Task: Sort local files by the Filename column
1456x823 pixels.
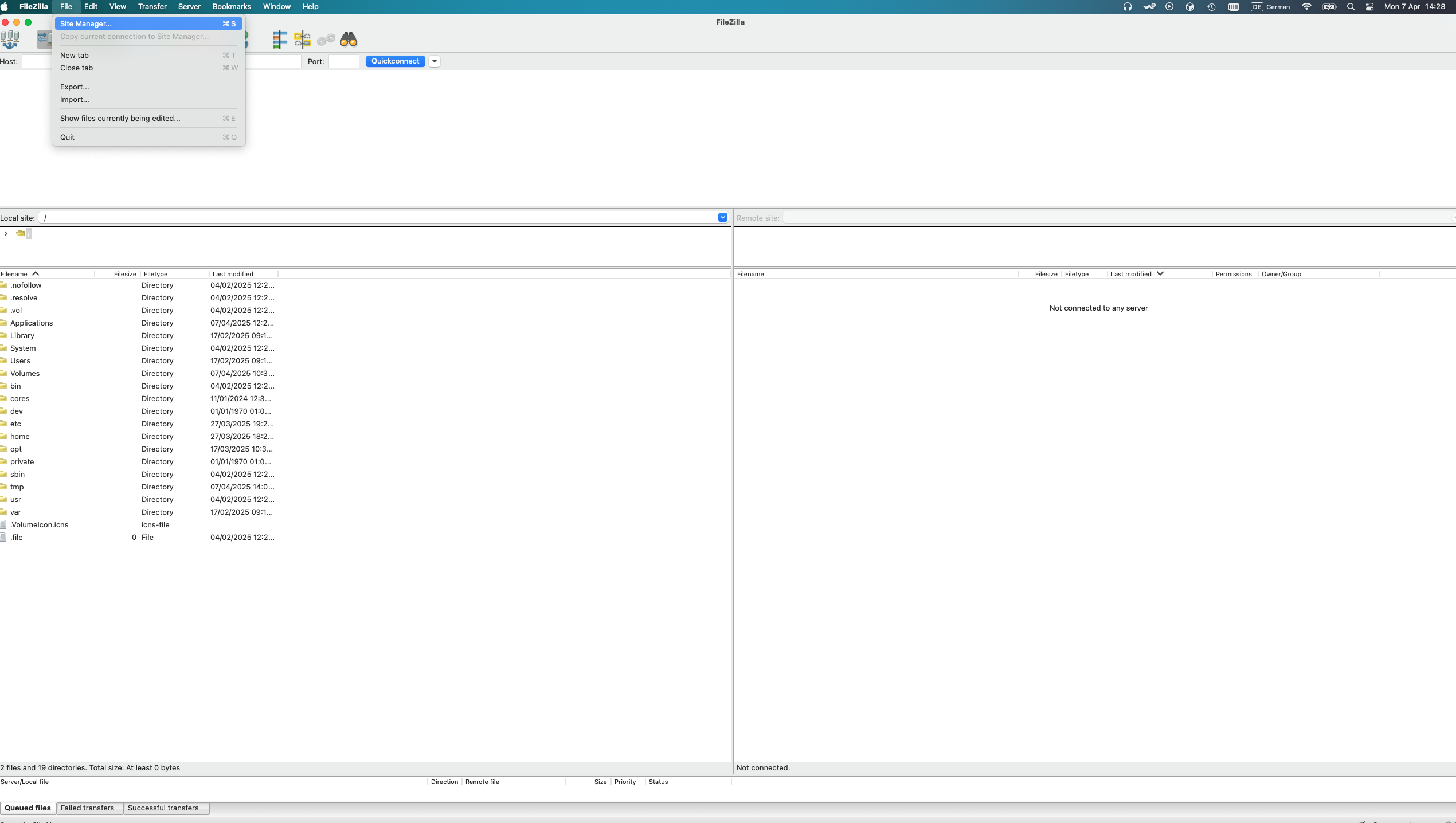Action: 15,274
